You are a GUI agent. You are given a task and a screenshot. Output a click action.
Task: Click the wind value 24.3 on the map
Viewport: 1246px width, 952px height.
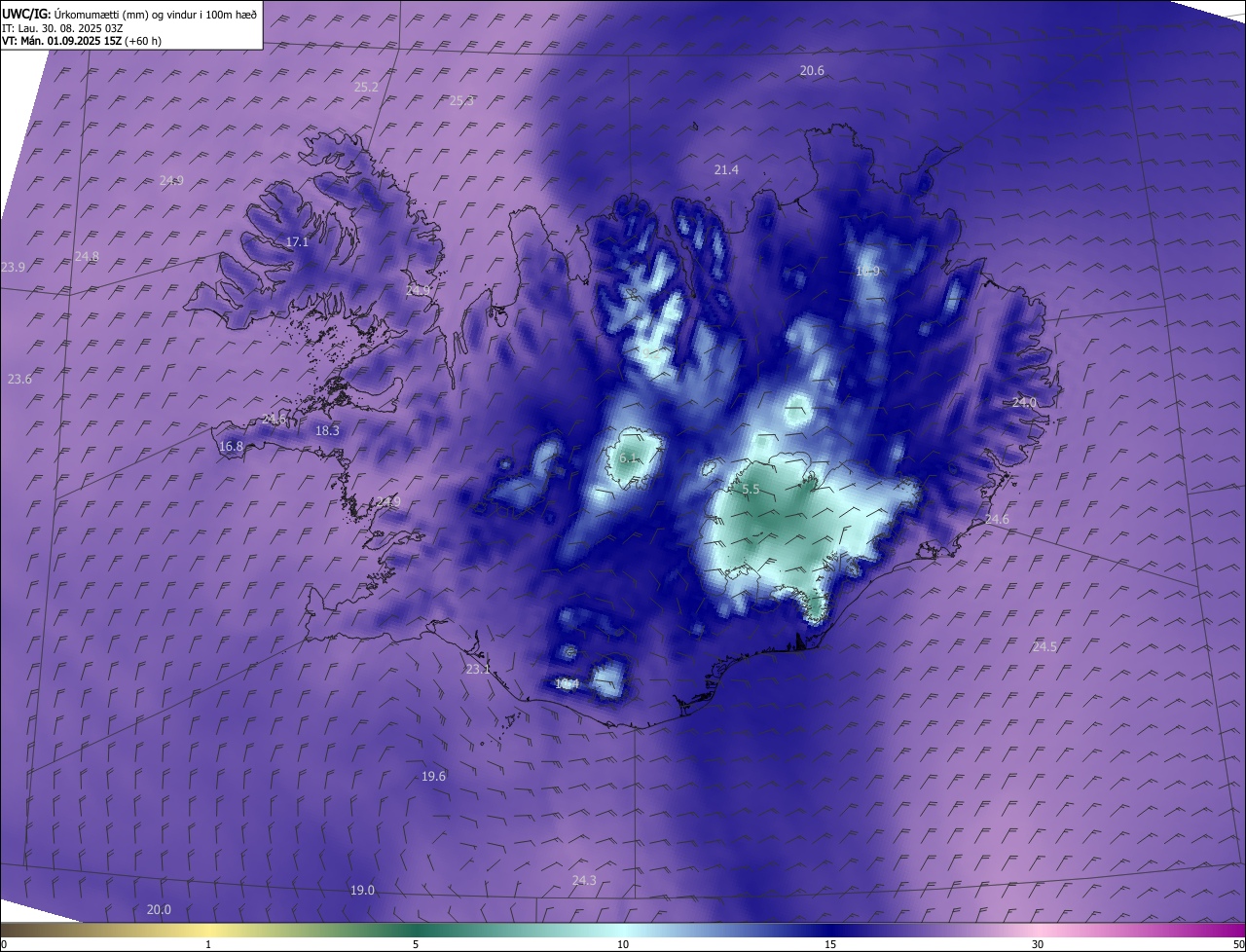pos(584,881)
